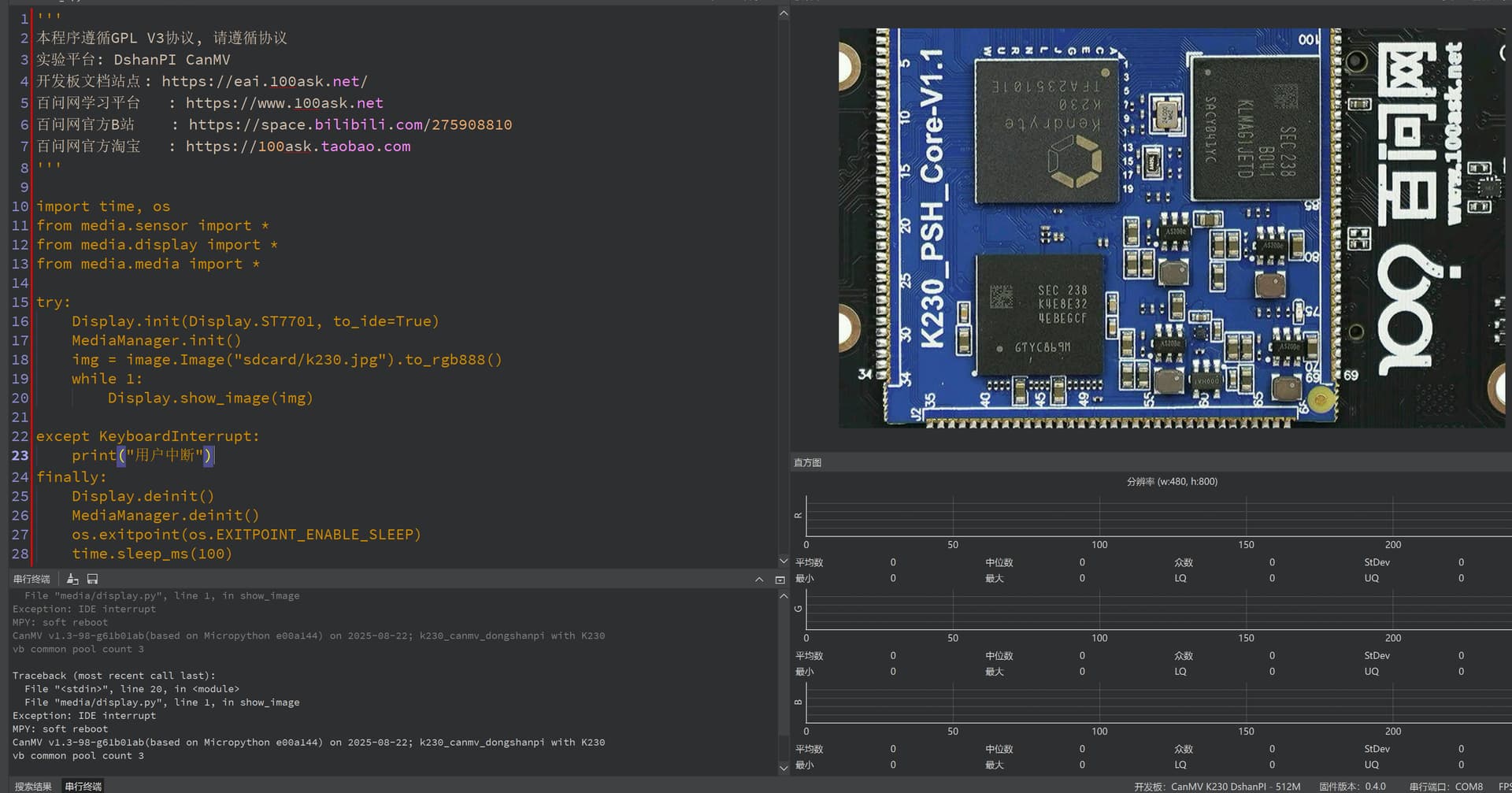The image size is (1512, 793).
Task: Save serial terminal output via disk icon
Action: click(x=92, y=579)
